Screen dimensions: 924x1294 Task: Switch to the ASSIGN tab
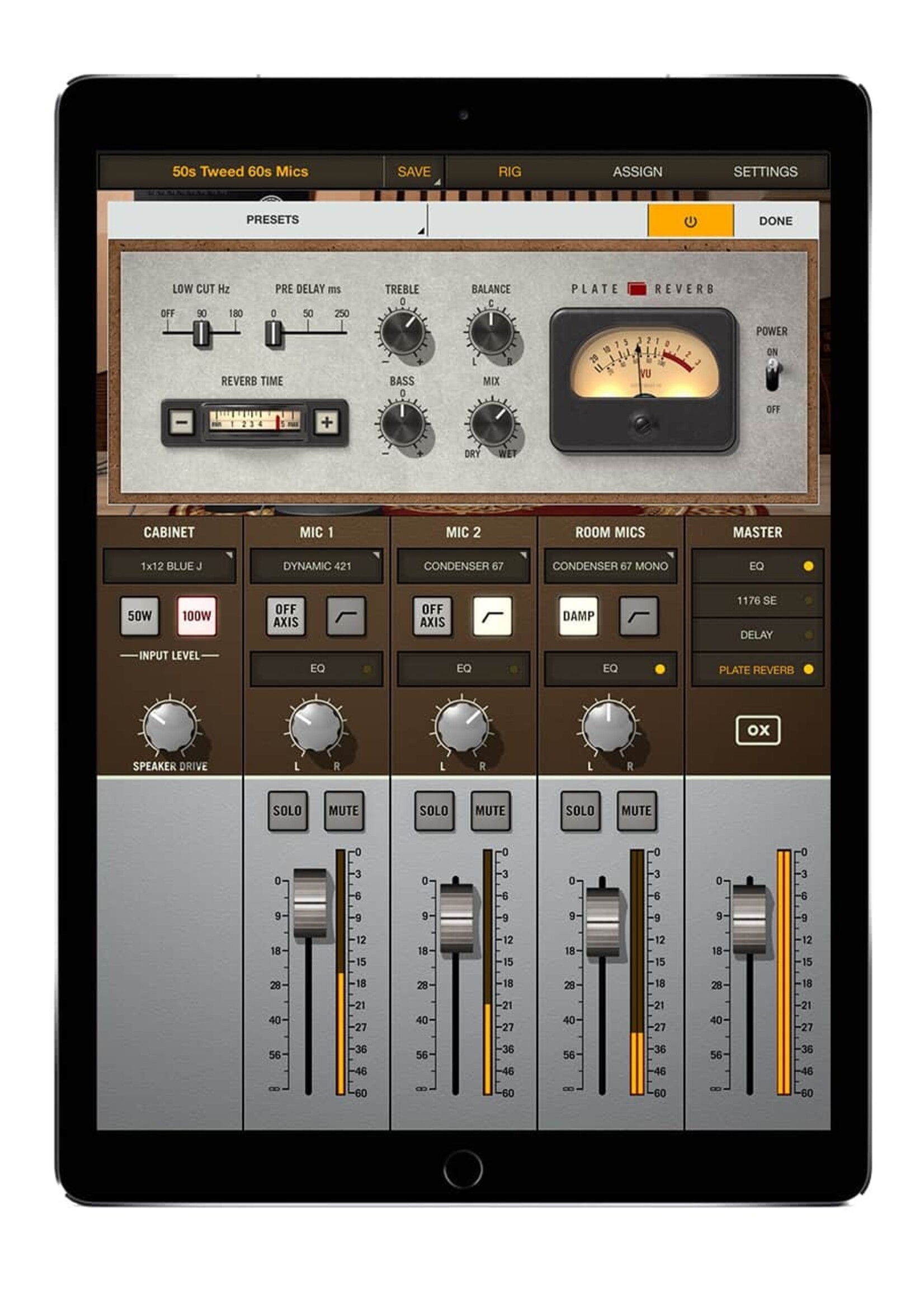coord(637,171)
